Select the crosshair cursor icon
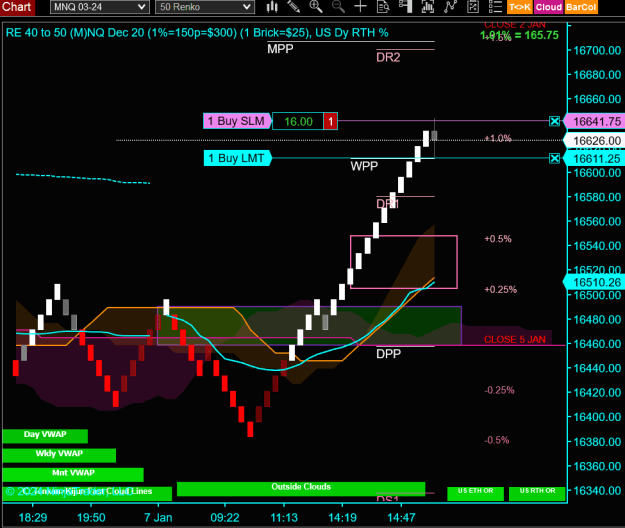Viewport: 625px width, 528px height. click(360, 7)
